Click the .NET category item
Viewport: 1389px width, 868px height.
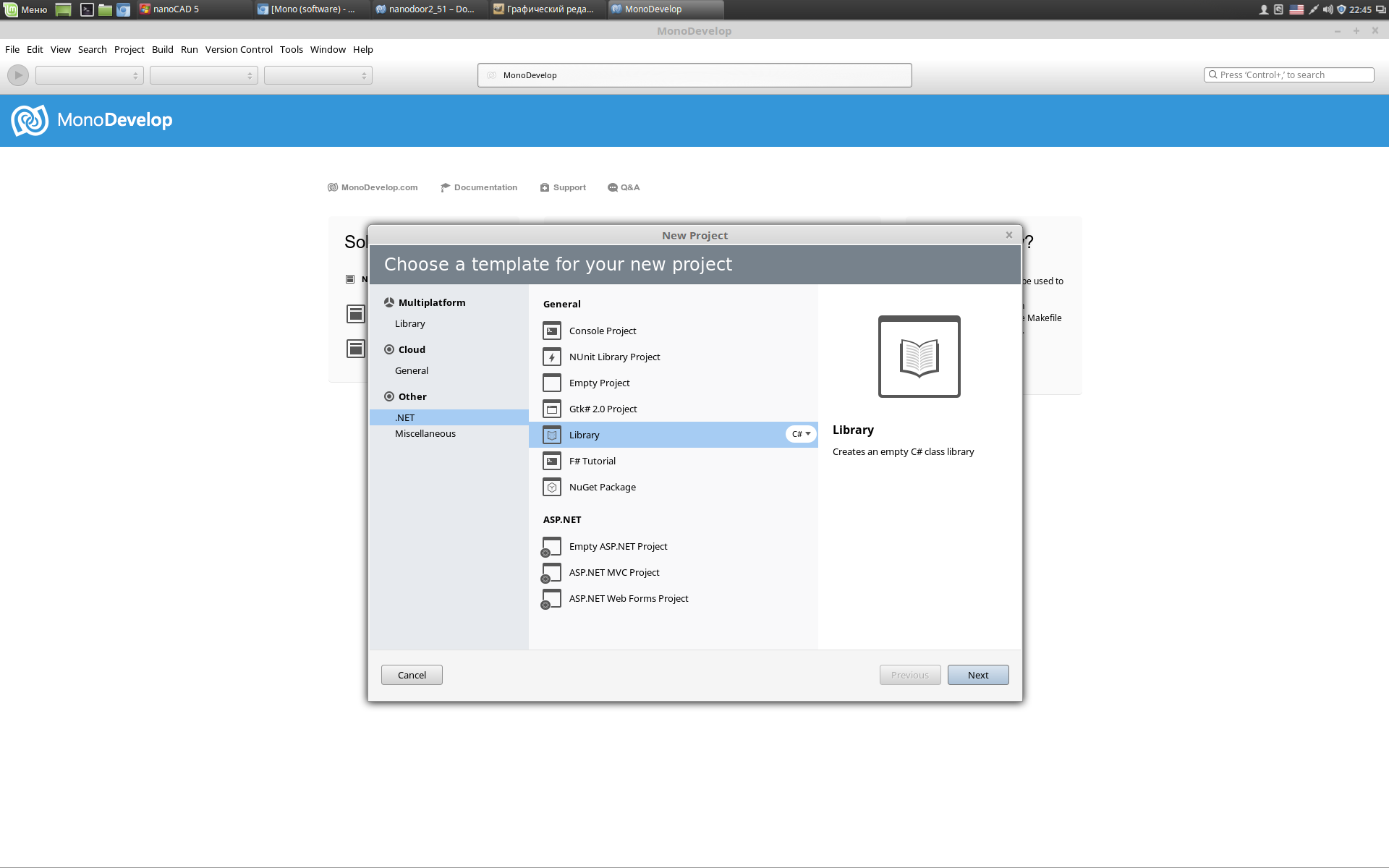click(405, 417)
